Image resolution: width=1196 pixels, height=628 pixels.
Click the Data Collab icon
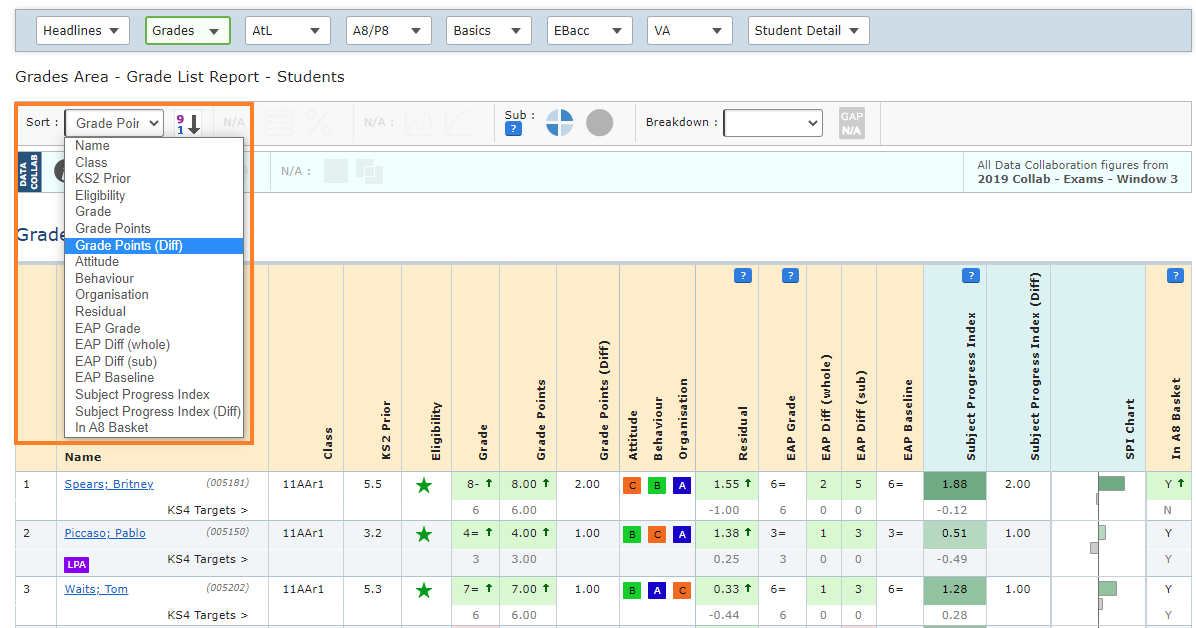[x=30, y=171]
